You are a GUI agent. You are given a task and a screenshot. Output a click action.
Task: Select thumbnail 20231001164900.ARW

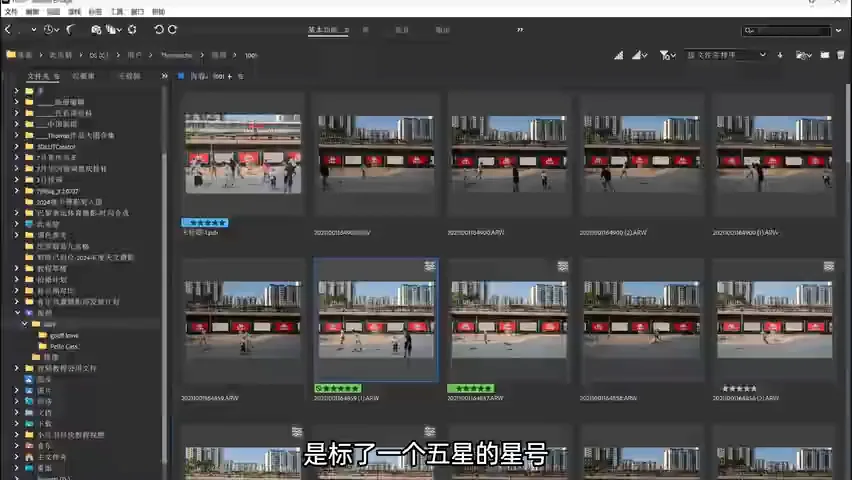509,153
